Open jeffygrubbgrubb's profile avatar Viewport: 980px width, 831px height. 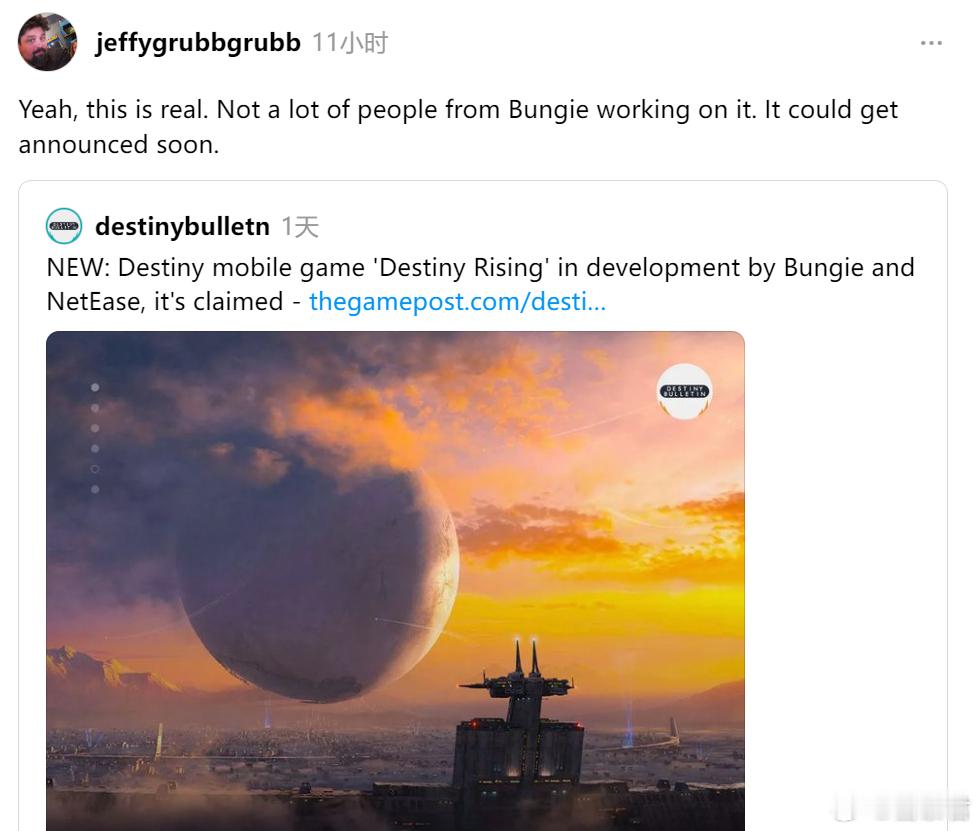coord(48,42)
